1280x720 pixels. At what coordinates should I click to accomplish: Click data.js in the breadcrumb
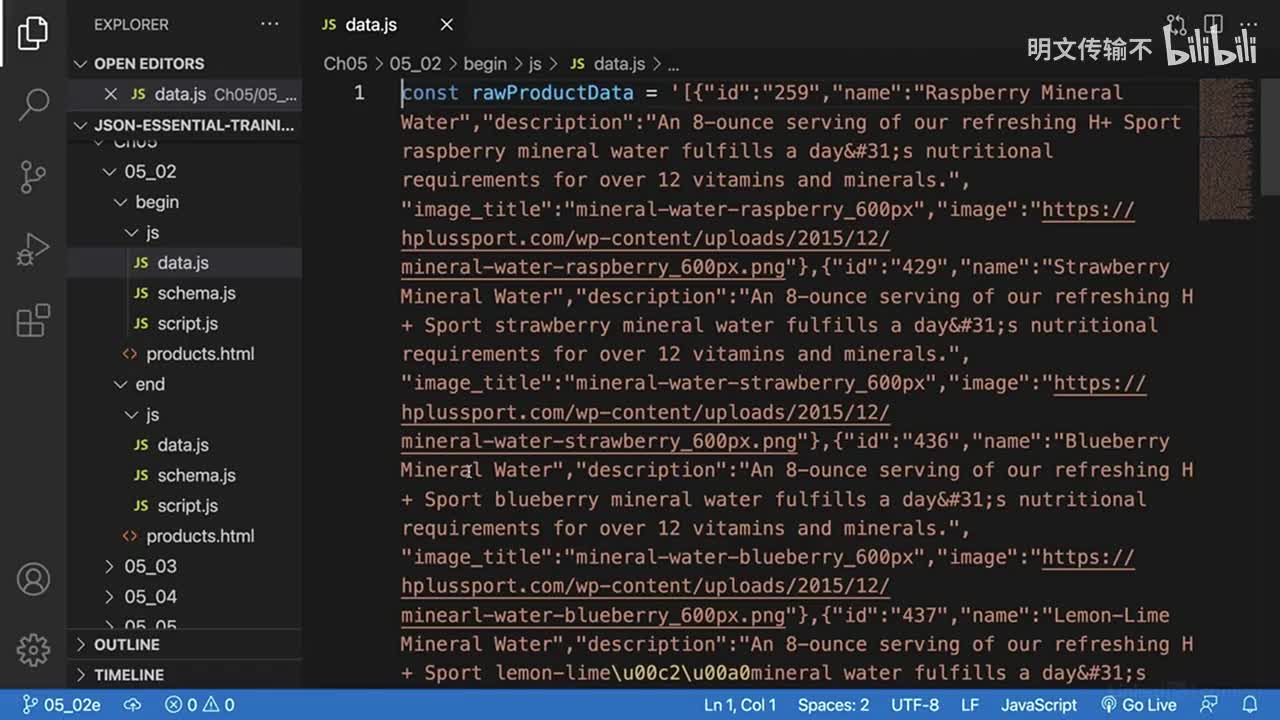[x=608, y=64]
